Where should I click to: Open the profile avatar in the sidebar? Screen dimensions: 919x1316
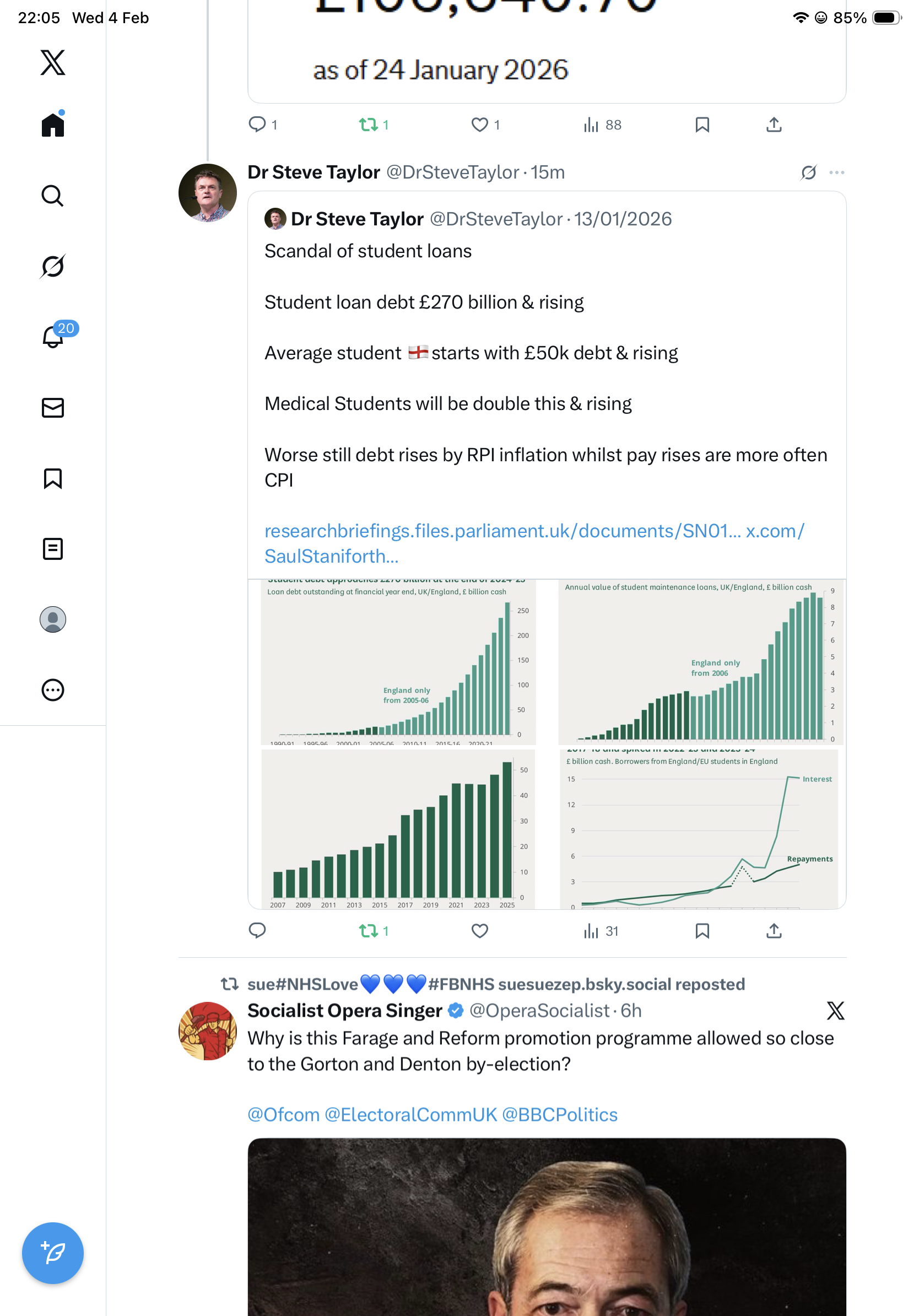(53, 619)
